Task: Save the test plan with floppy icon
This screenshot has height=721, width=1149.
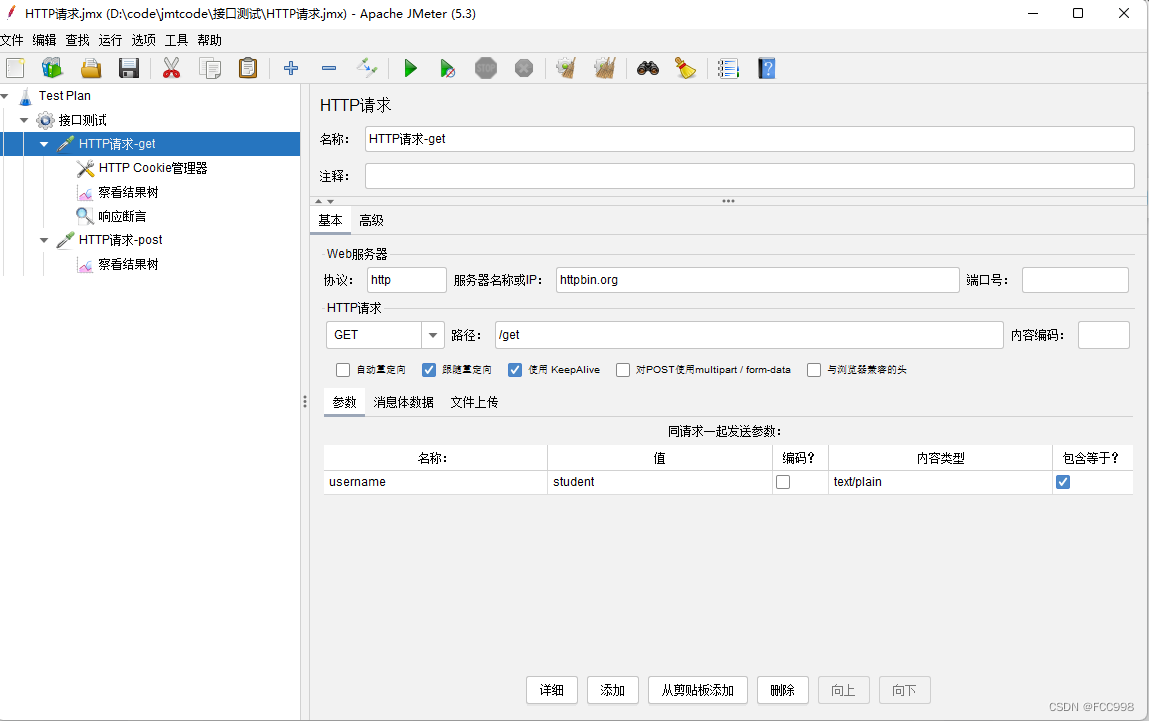Action: coord(129,68)
